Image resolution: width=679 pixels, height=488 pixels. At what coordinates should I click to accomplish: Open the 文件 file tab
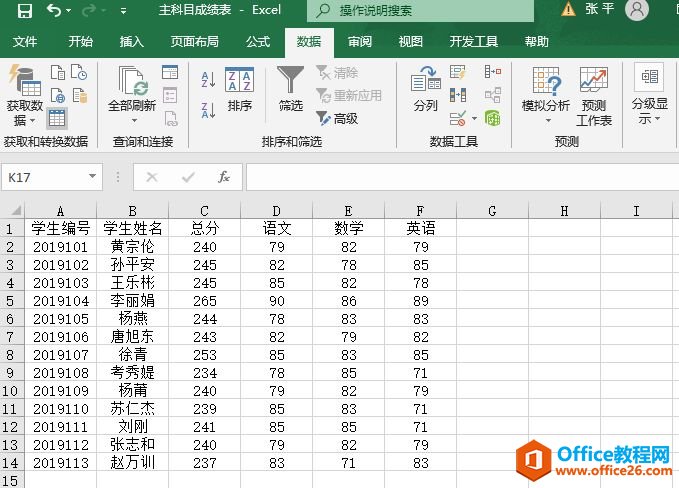pyautogui.click(x=25, y=42)
